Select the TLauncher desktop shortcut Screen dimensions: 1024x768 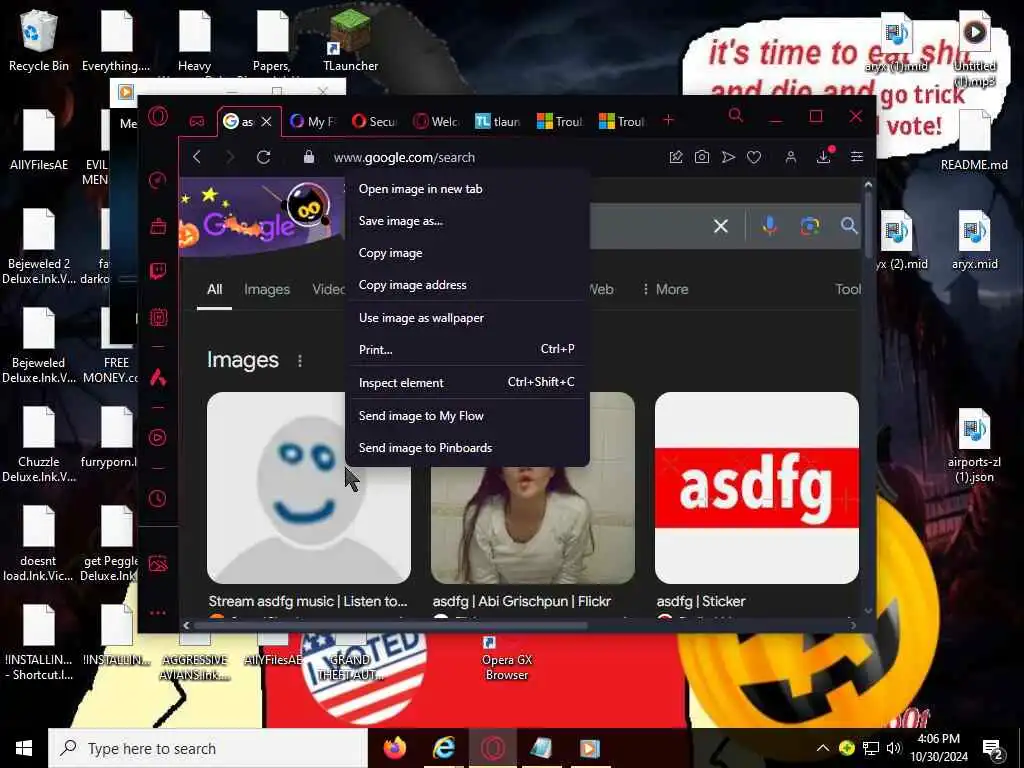[x=351, y=40]
